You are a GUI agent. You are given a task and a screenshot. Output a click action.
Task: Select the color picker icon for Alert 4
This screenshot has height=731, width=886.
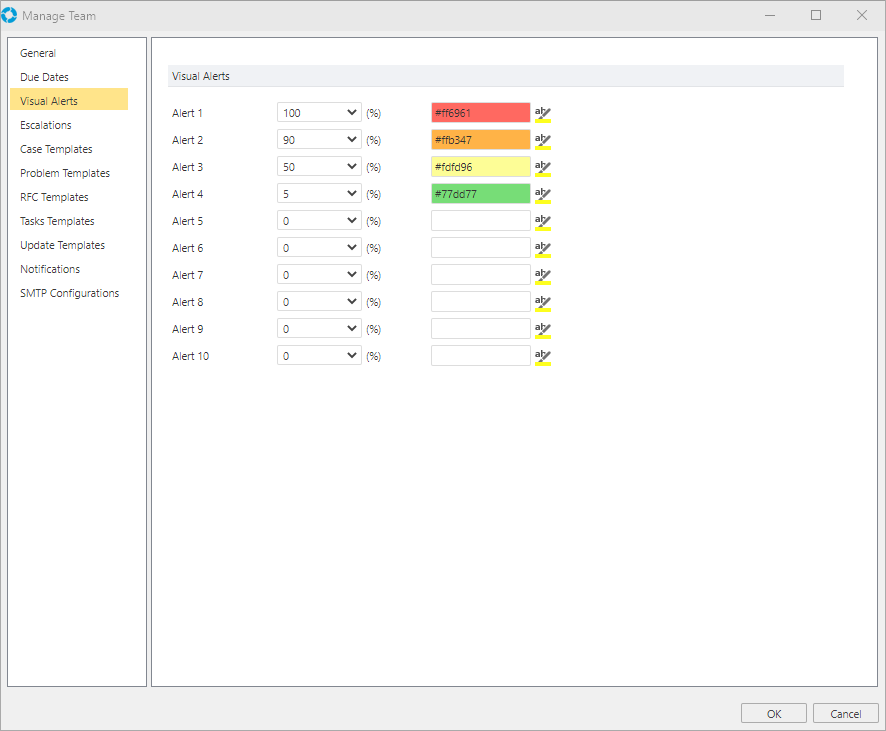[543, 194]
